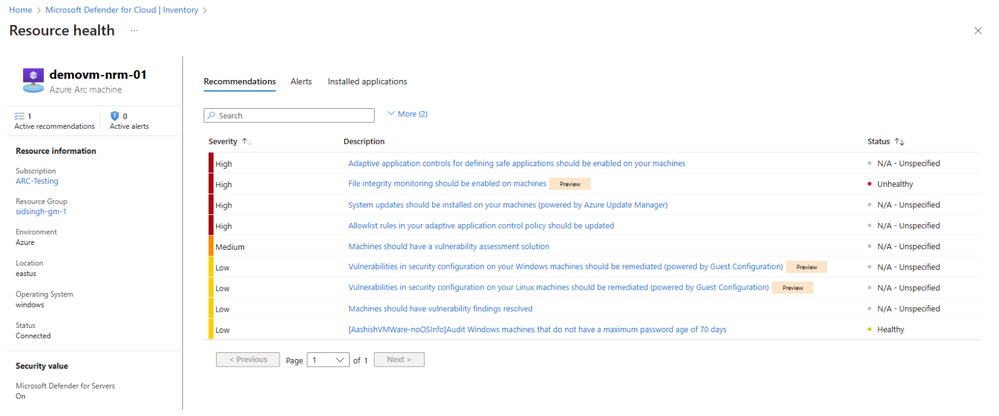Viewport: 999px width, 416px height.
Task: Click the green Healthy status dot
Action: pyautogui.click(x=869, y=329)
